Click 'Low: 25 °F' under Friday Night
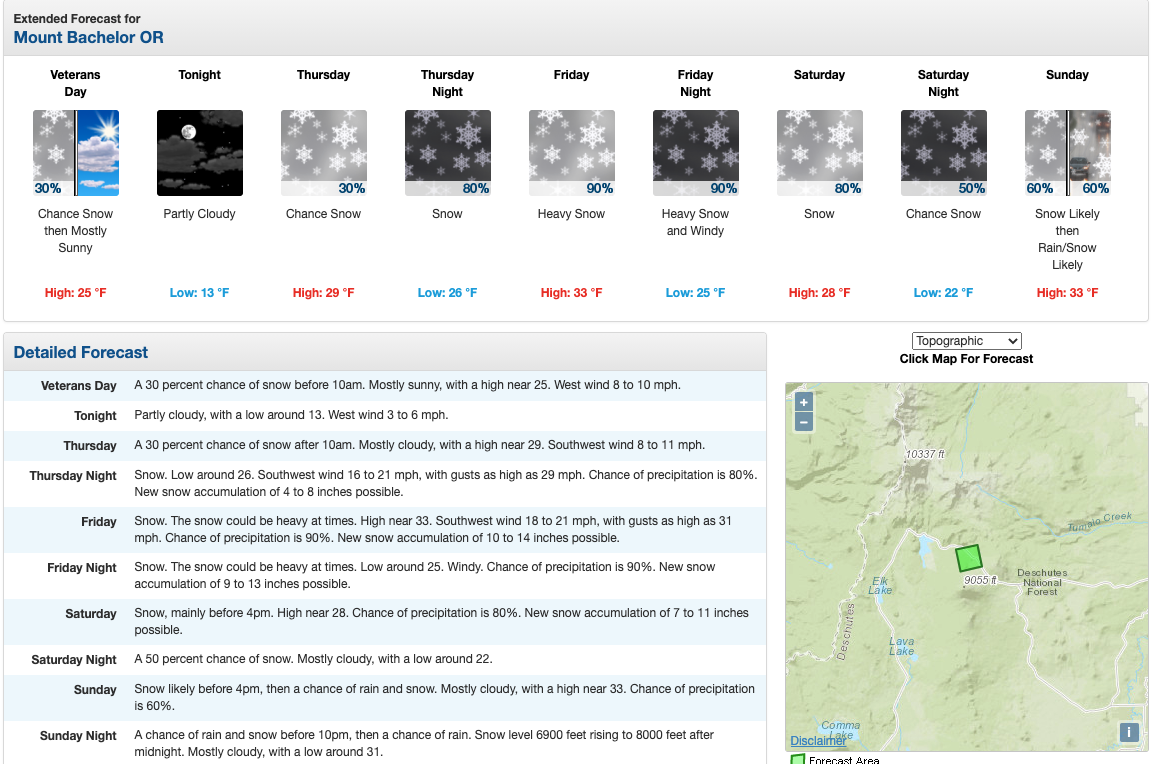 pyautogui.click(x=695, y=292)
